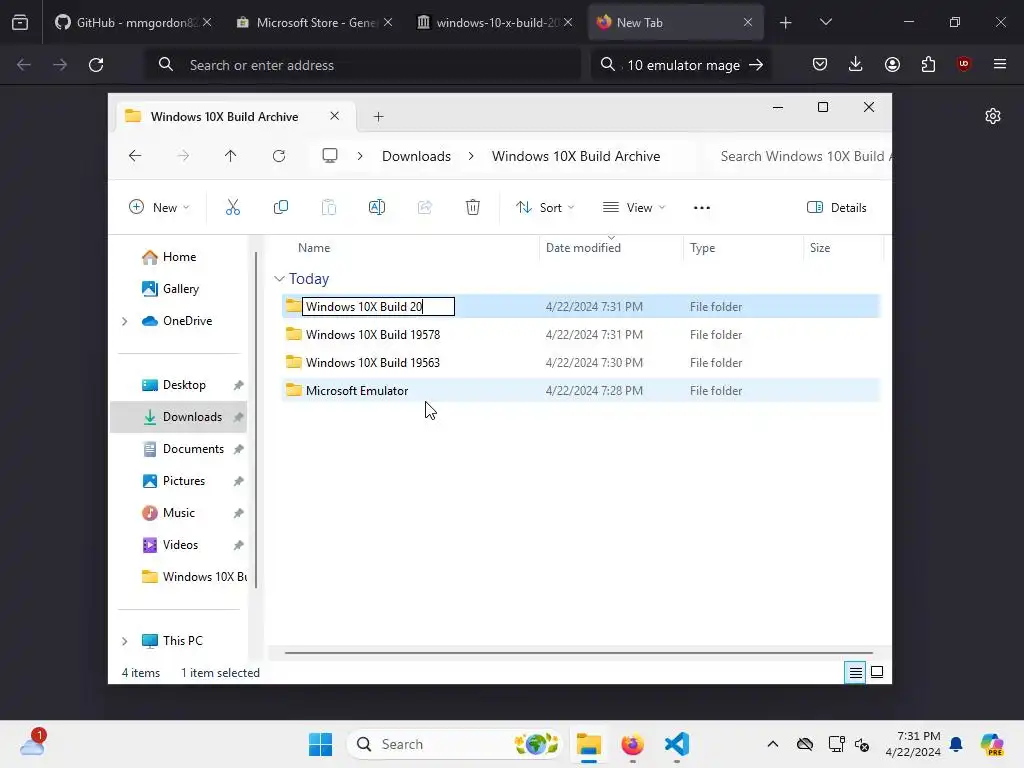Open the Sort dropdown
The image size is (1024, 768).
545,208
